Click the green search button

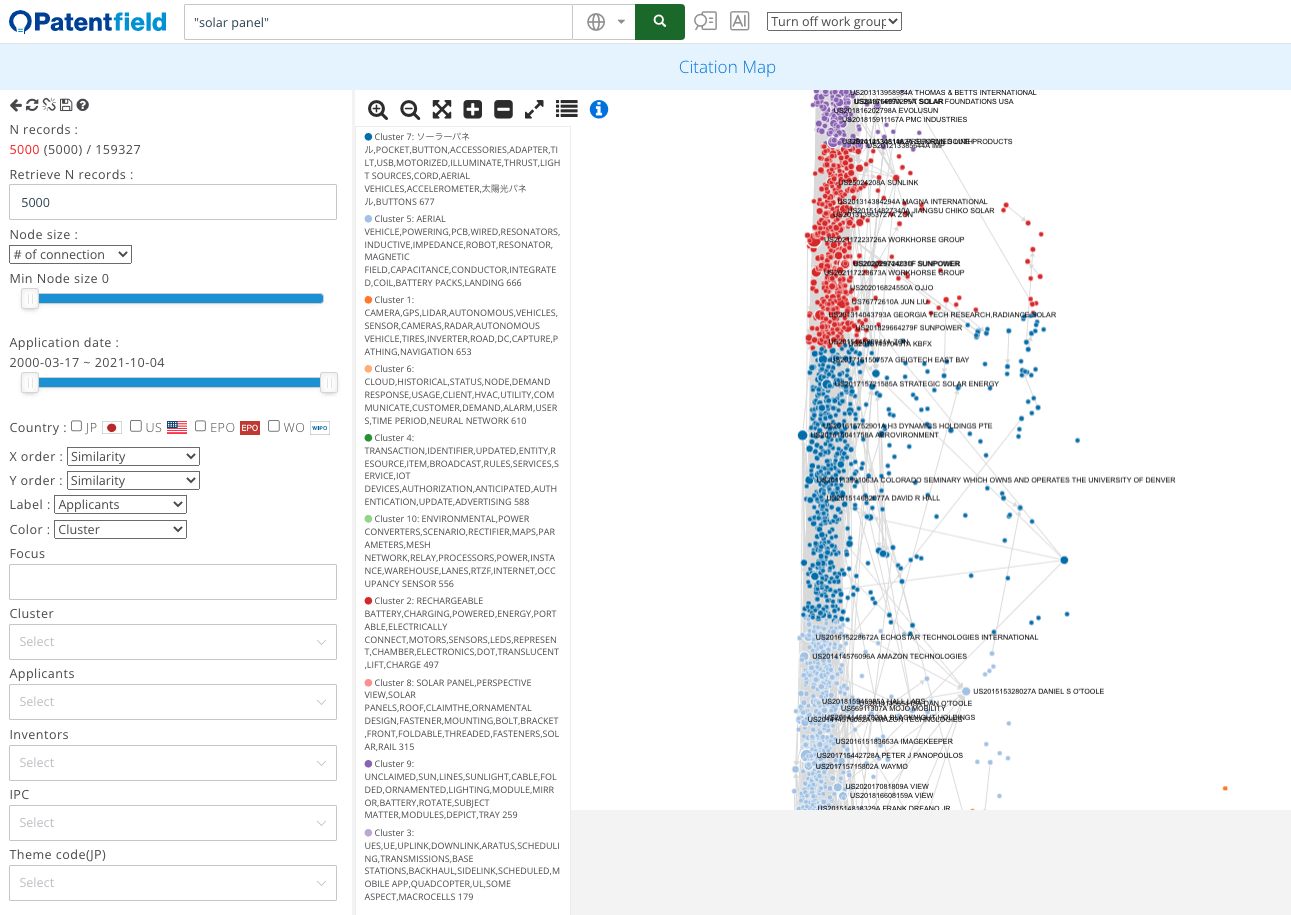(x=659, y=20)
